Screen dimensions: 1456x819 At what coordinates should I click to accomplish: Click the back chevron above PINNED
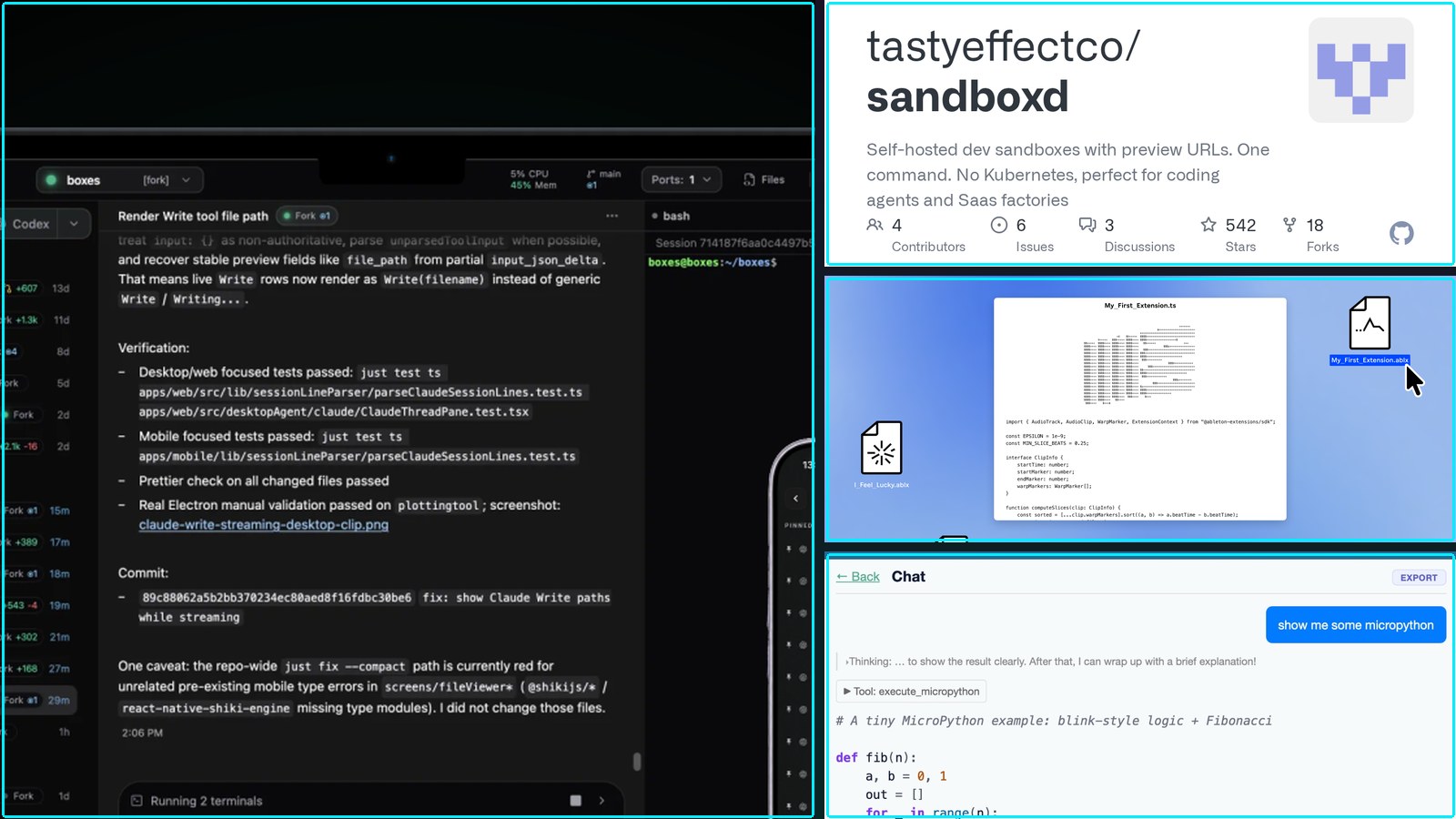(x=795, y=498)
